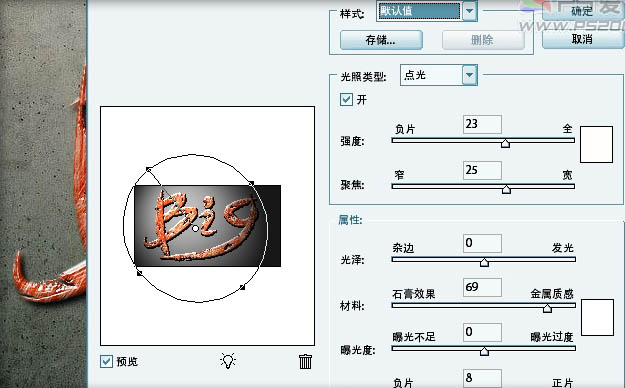Click the bottom-right handle of light ellipse
The image size is (625, 388).
243,287
